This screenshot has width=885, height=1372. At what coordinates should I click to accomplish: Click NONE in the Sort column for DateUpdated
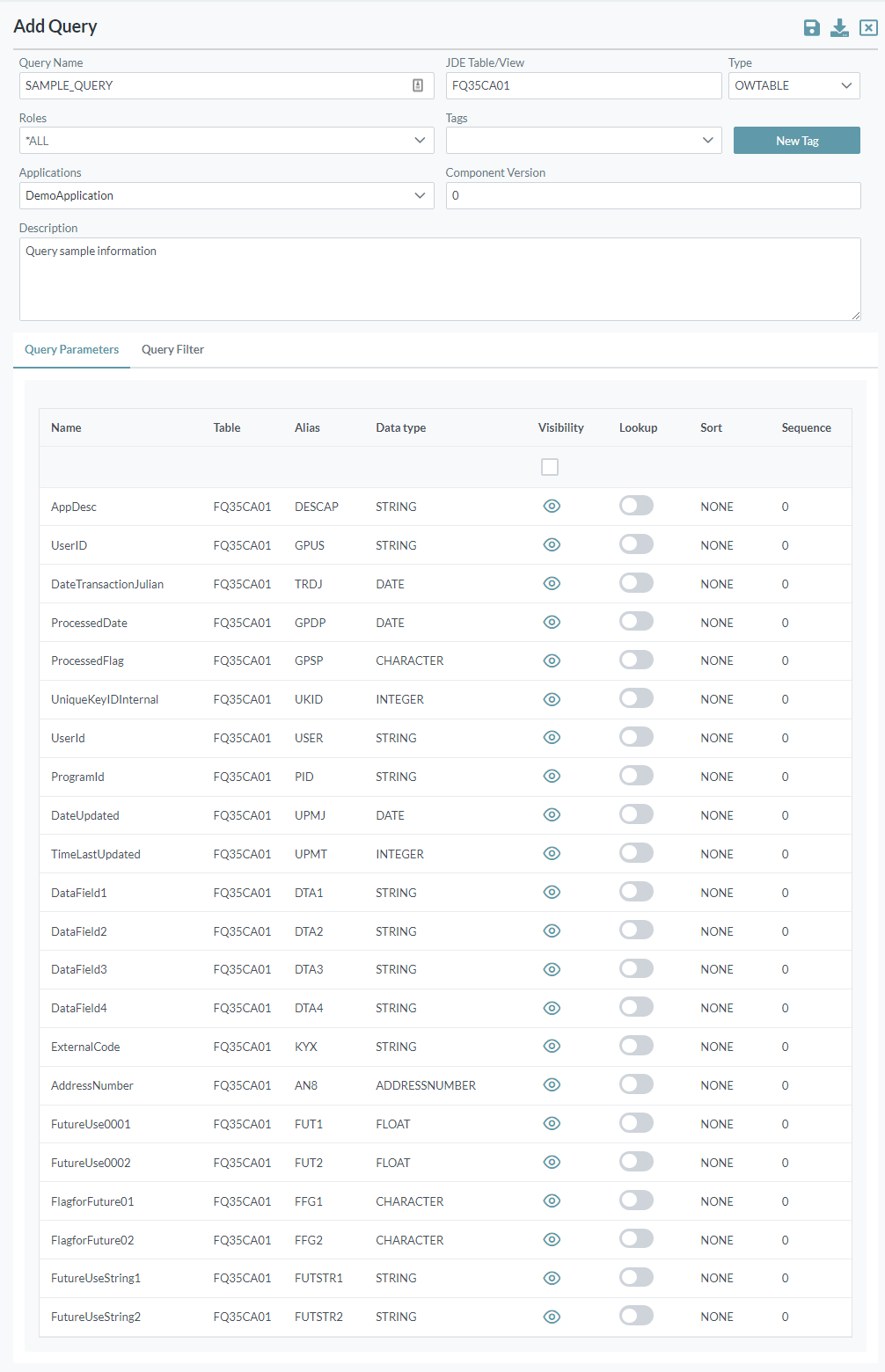pyautogui.click(x=716, y=814)
